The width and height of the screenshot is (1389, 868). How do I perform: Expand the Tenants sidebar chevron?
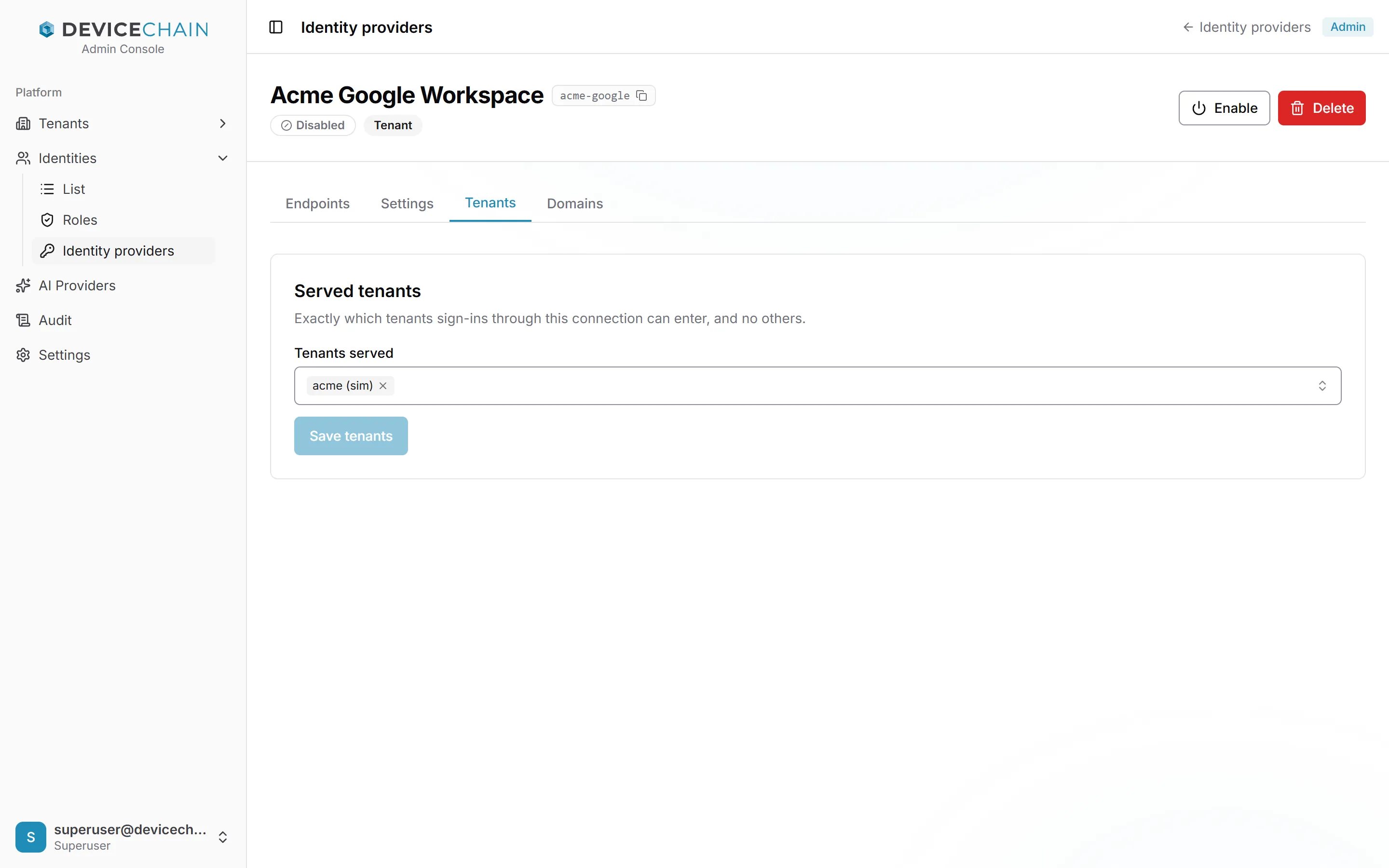[x=223, y=123]
